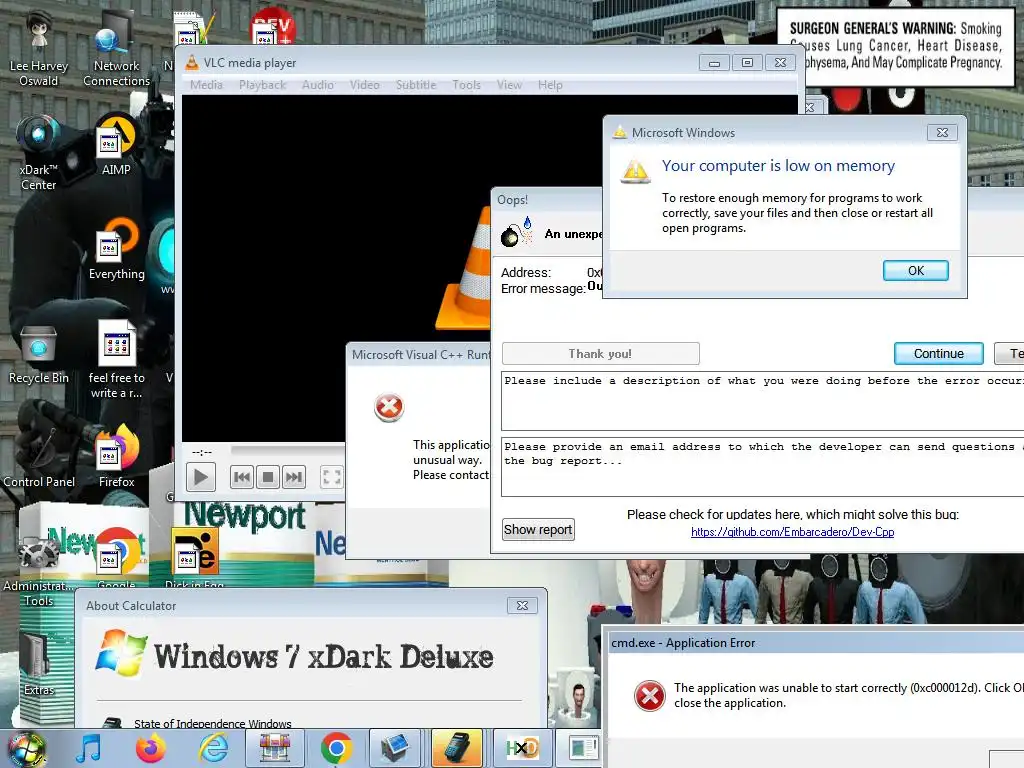The height and width of the screenshot is (768, 1024).
Task: Click the 'Your computer is low on memory' heading
Action: (778, 166)
